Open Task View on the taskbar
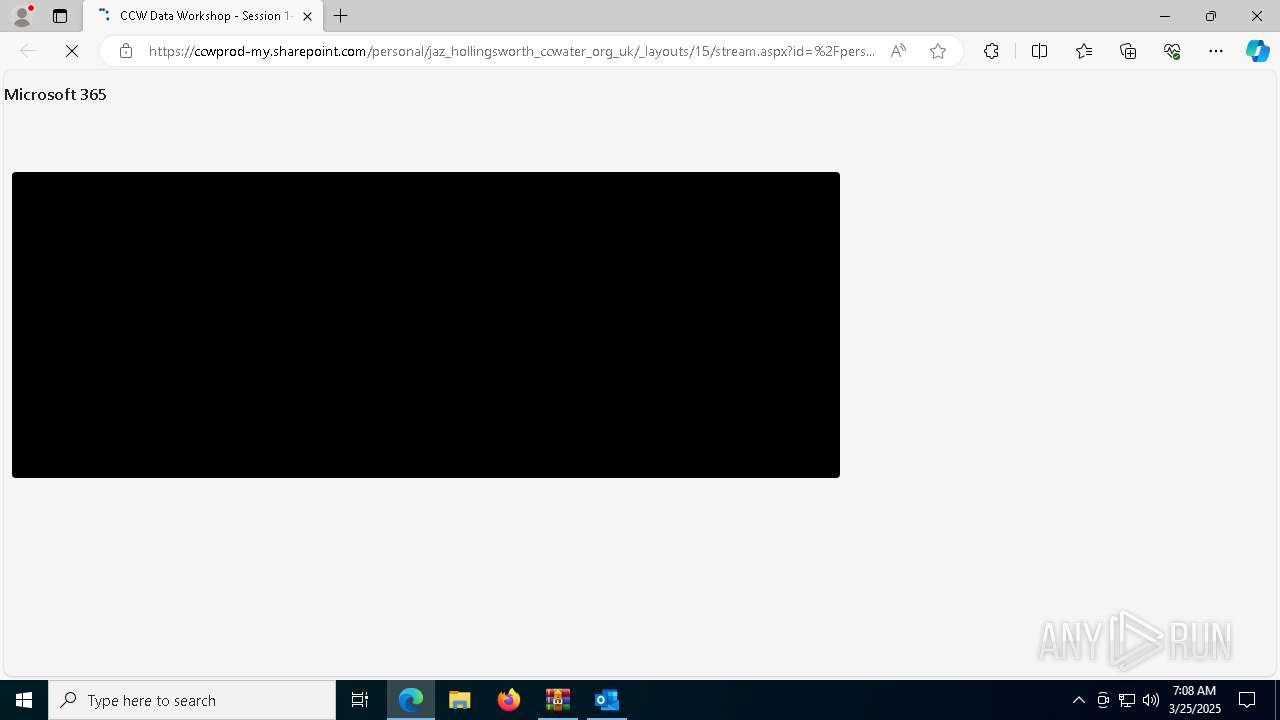The image size is (1280, 720). (360, 700)
